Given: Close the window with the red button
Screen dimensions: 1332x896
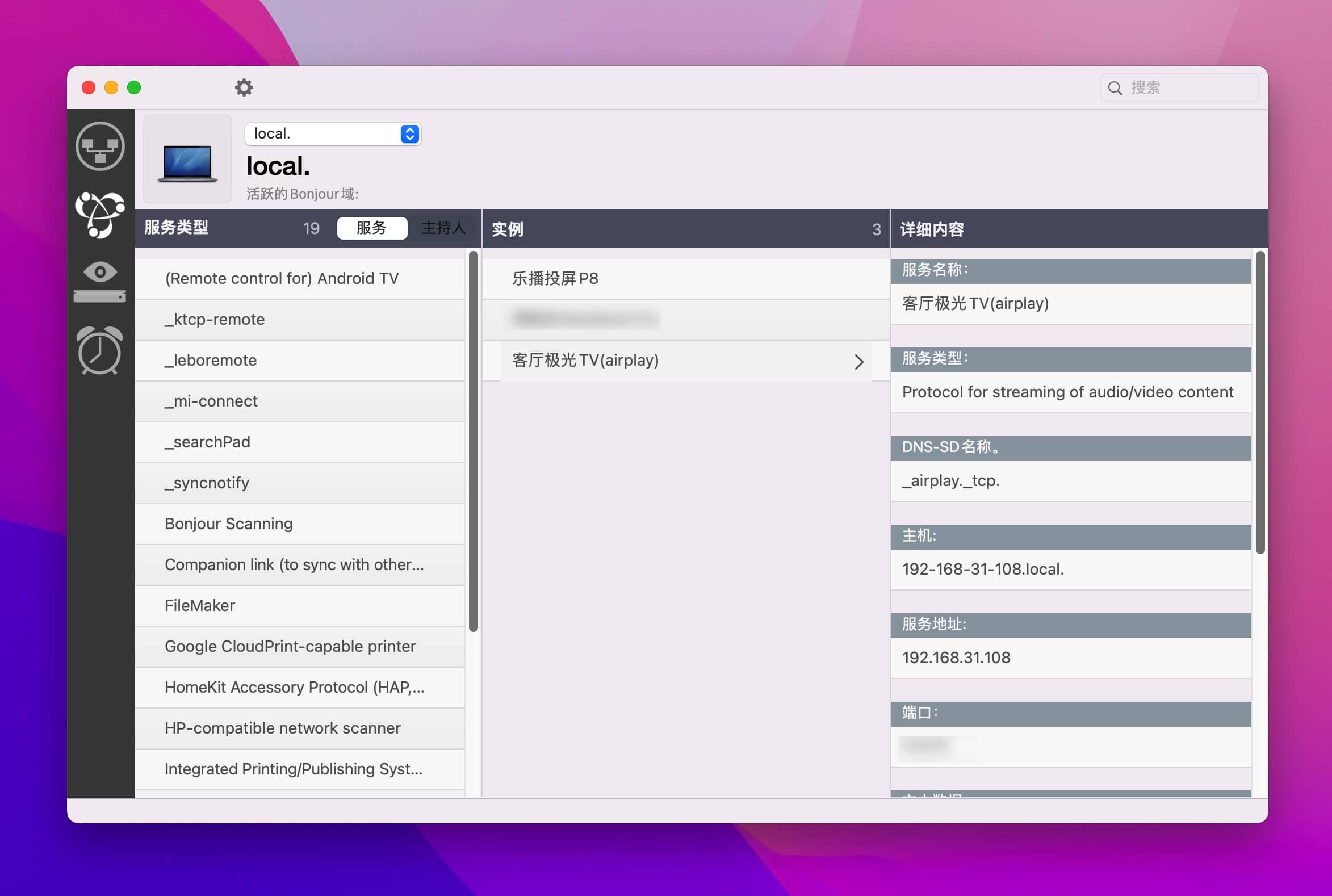Looking at the screenshot, I should 89,87.
